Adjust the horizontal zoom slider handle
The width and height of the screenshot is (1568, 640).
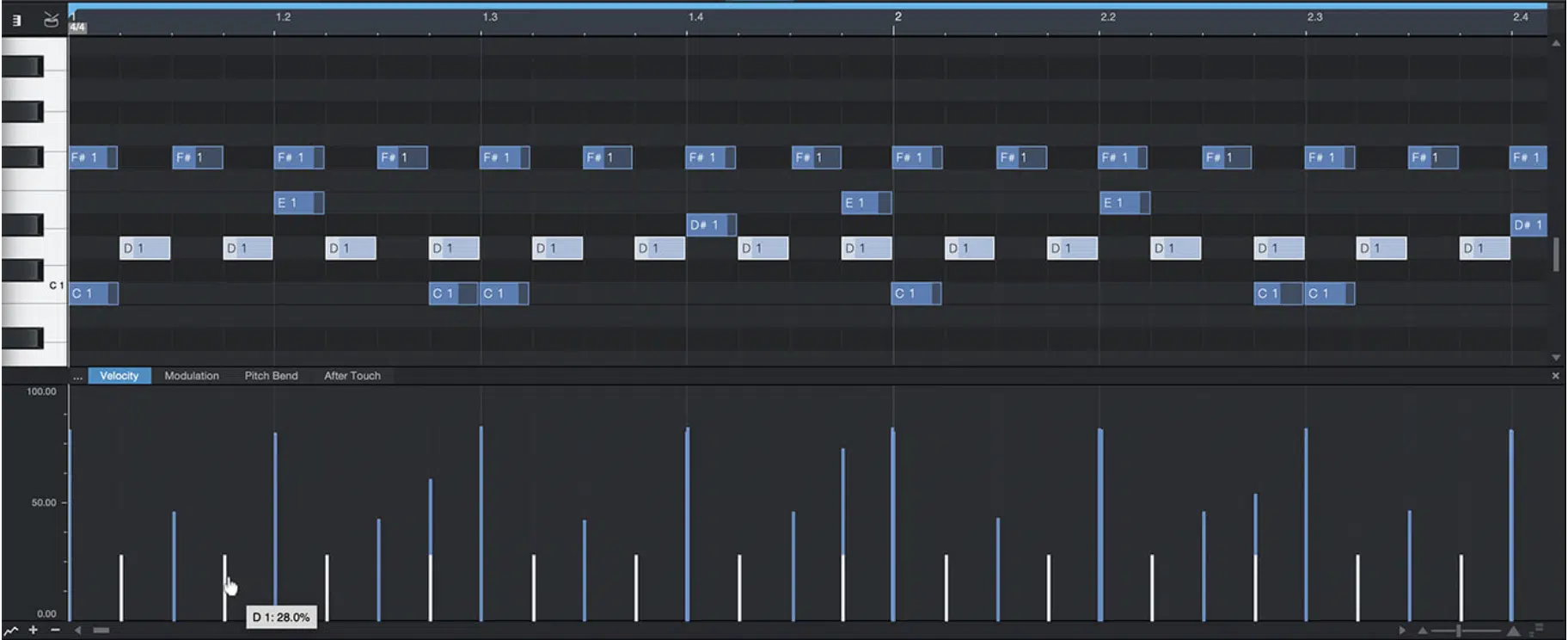pyautogui.click(x=1459, y=631)
